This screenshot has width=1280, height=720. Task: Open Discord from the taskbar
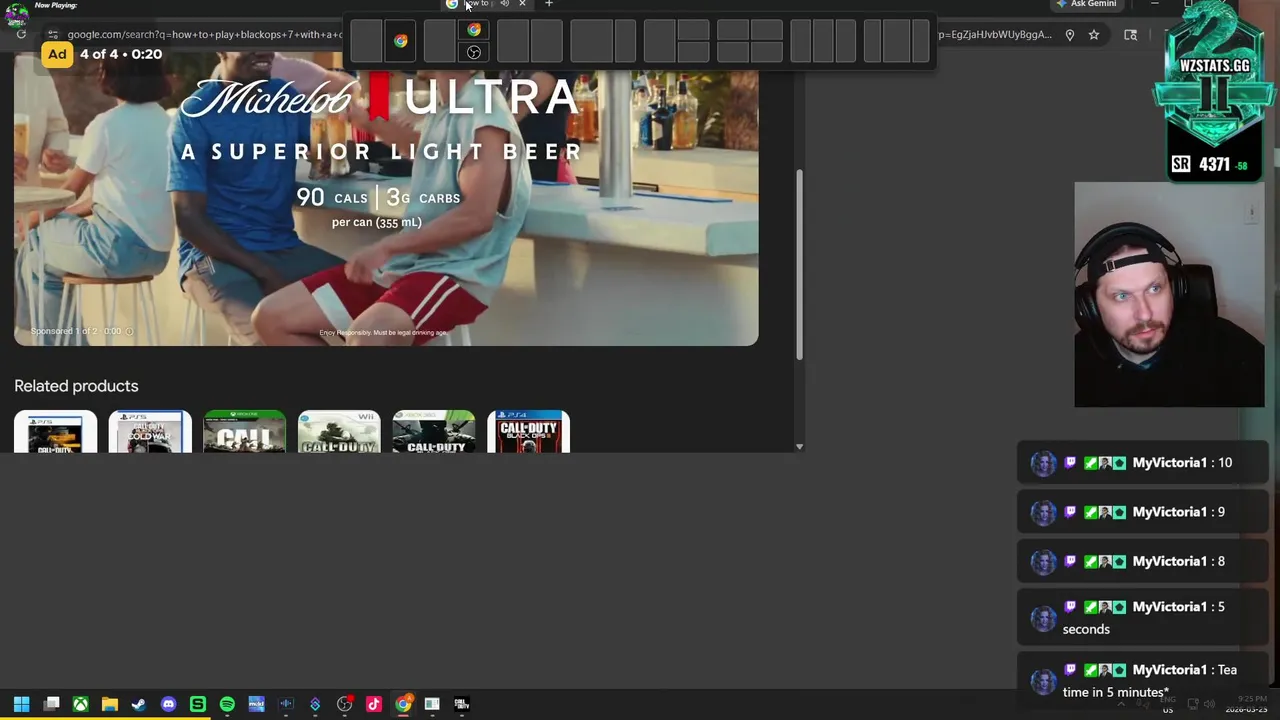click(x=168, y=704)
